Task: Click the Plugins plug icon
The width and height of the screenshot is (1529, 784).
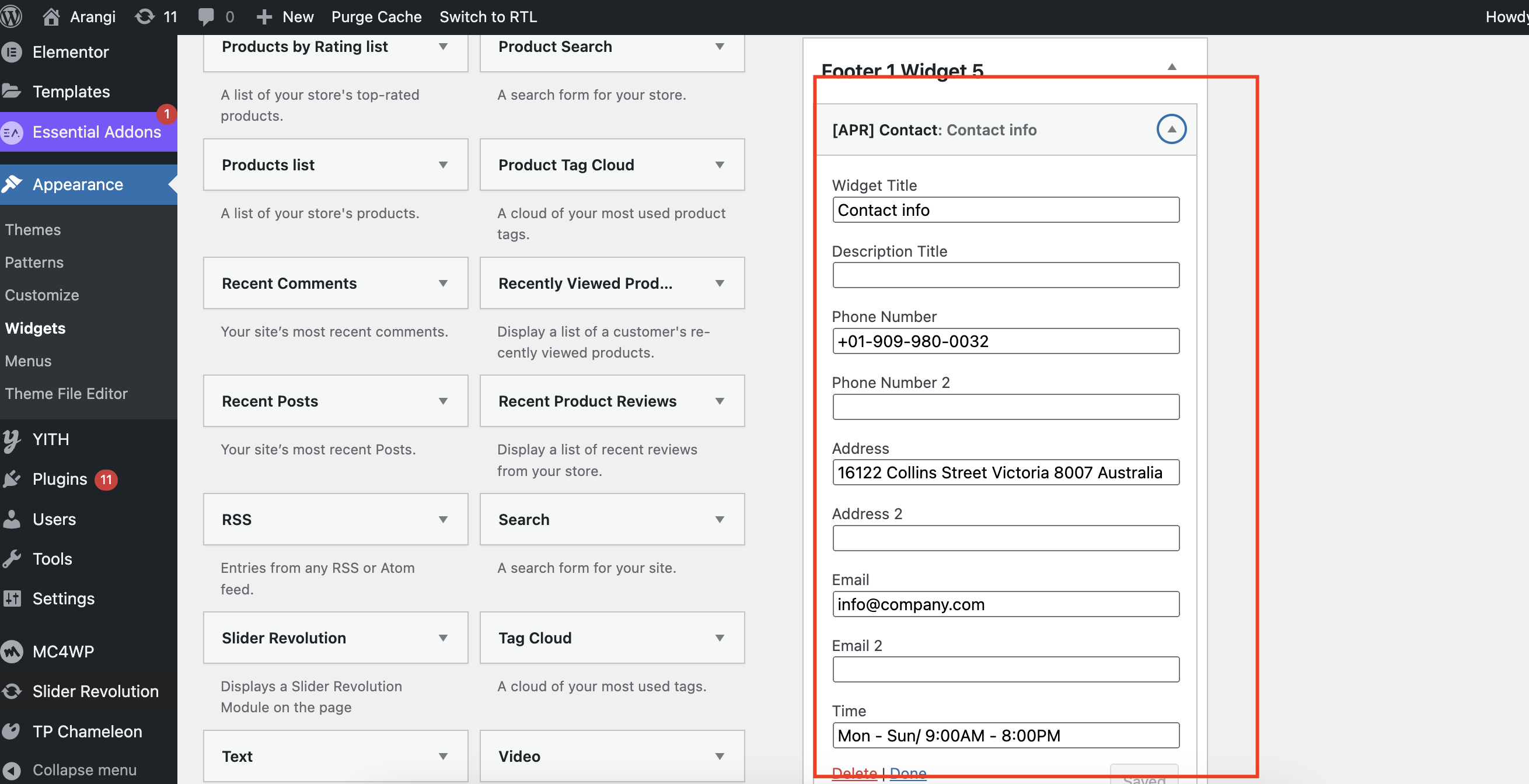Action: tap(12, 479)
